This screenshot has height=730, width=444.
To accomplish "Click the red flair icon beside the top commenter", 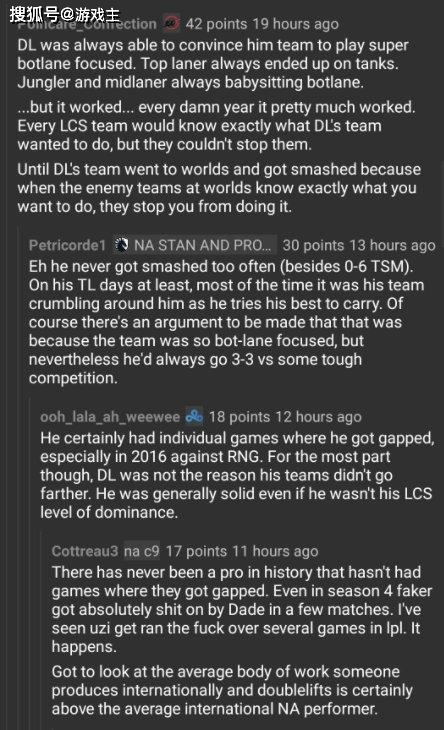I will pos(172,23).
